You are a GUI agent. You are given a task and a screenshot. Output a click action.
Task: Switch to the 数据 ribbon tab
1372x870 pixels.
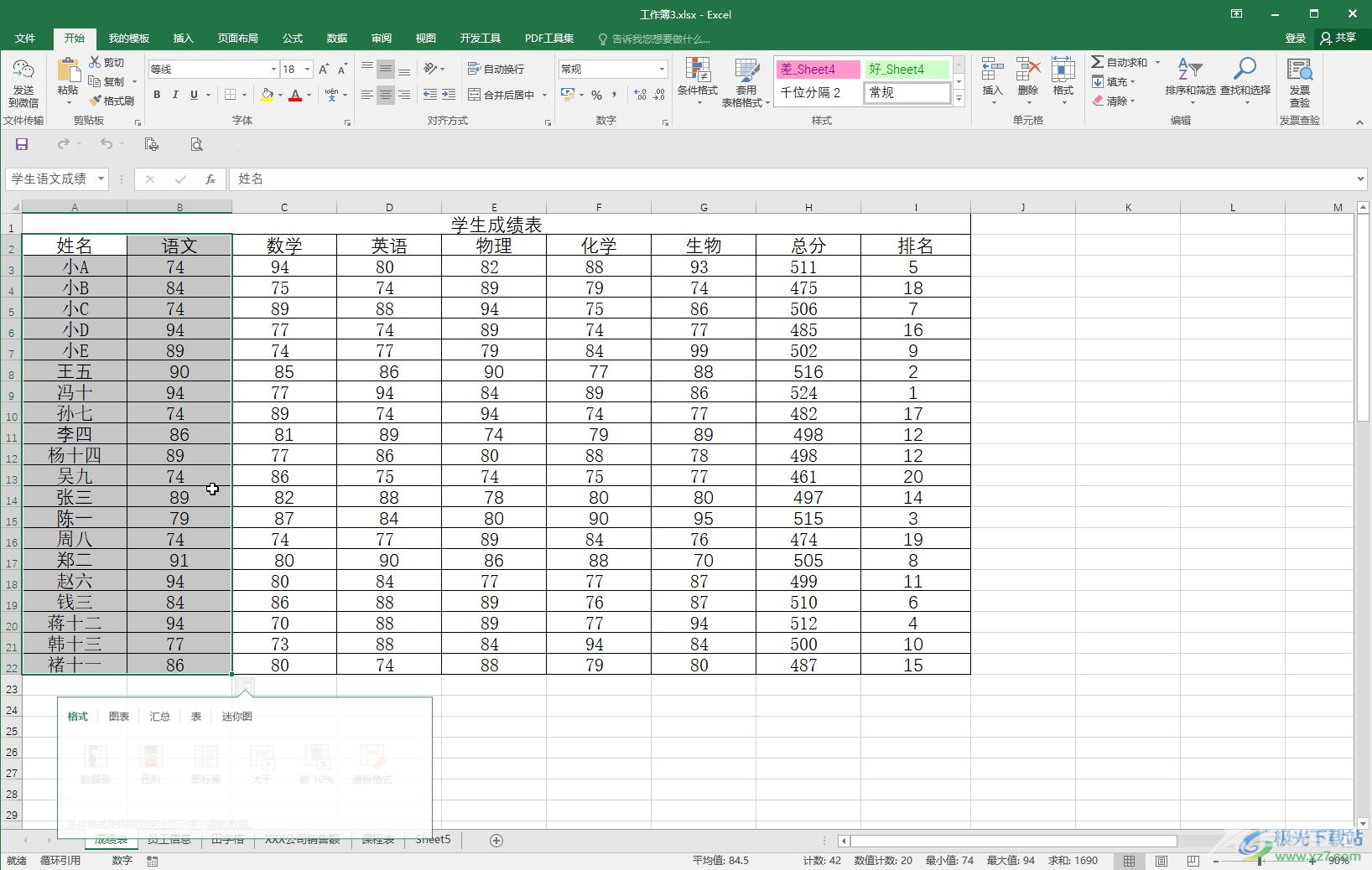337,39
